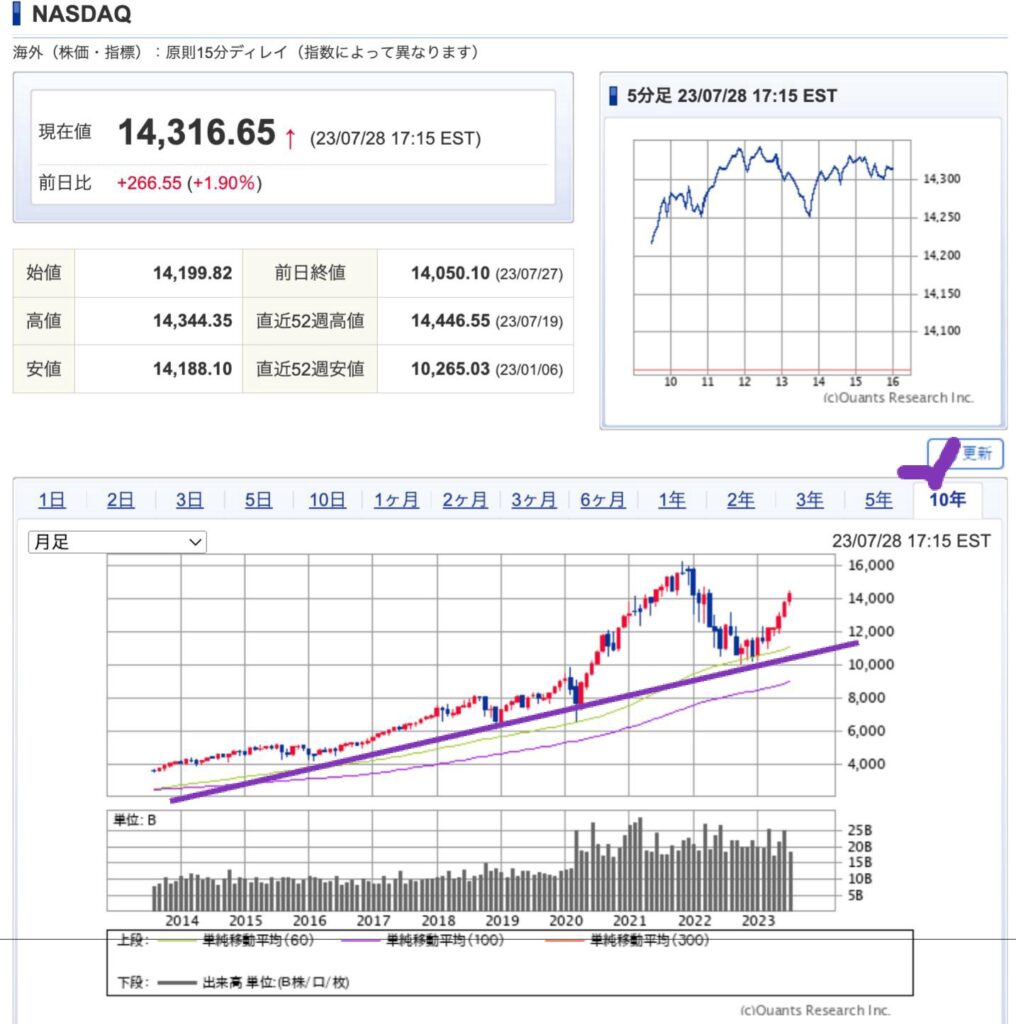Image resolution: width=1016 pixels, height=1024 pixels.
Task: Click the previous close 14,050.10
Action: click(450, 273)
